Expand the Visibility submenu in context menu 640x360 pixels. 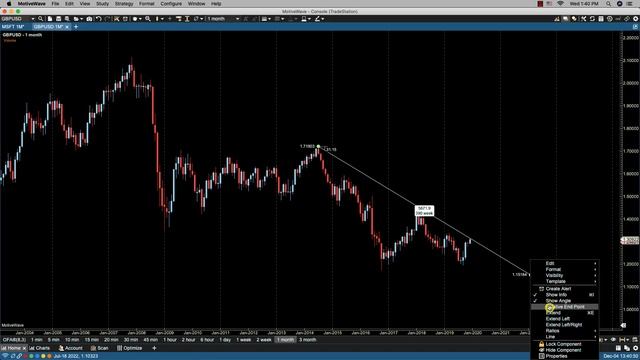tap(564, 276)
